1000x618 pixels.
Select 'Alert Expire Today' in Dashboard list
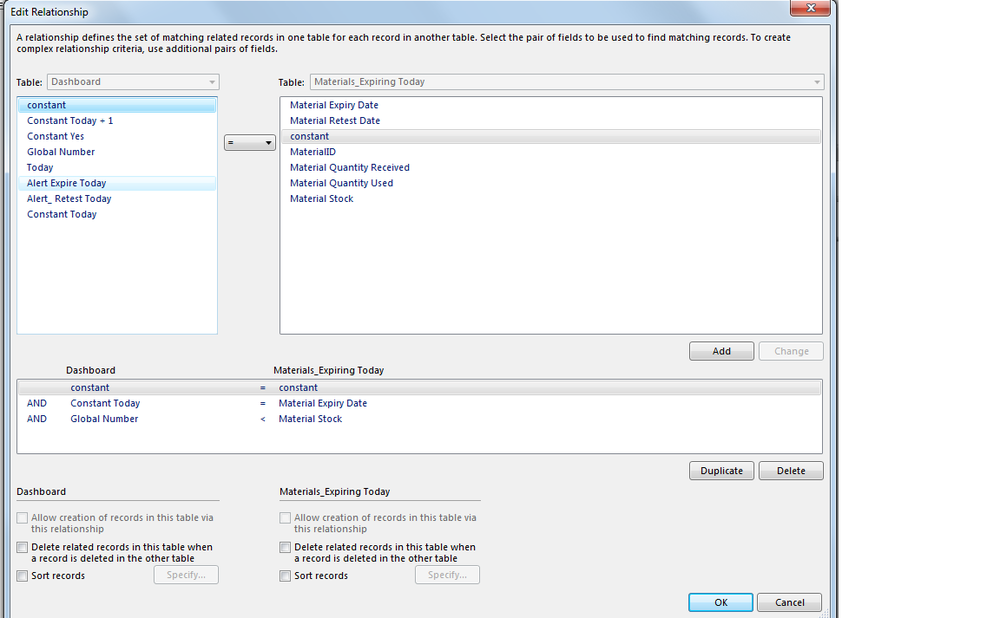[x=67, y=183]
